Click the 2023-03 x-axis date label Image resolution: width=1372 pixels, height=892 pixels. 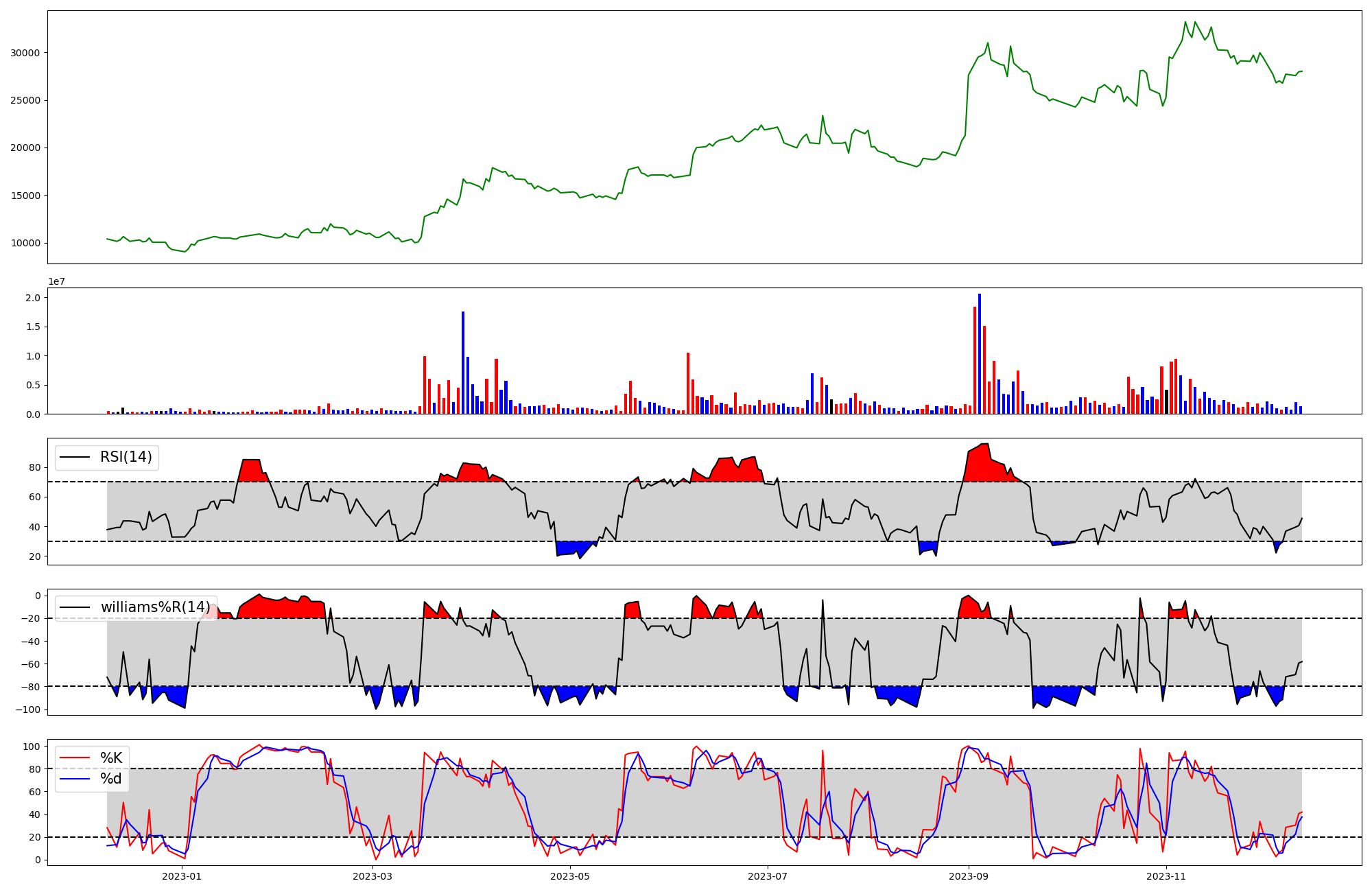(x=372, y=876)
